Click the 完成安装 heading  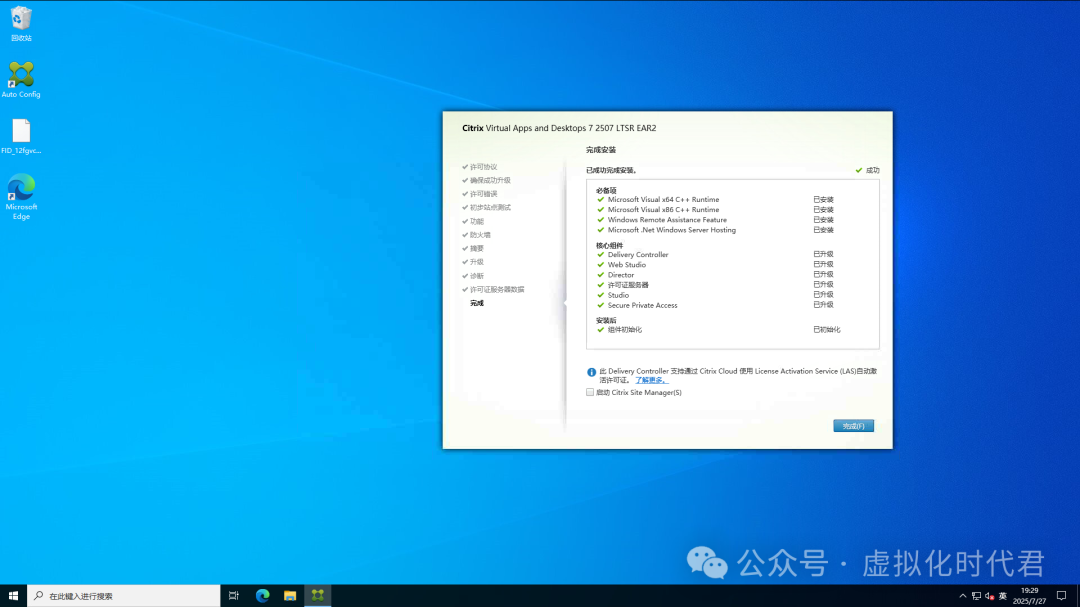coord(601,150)
